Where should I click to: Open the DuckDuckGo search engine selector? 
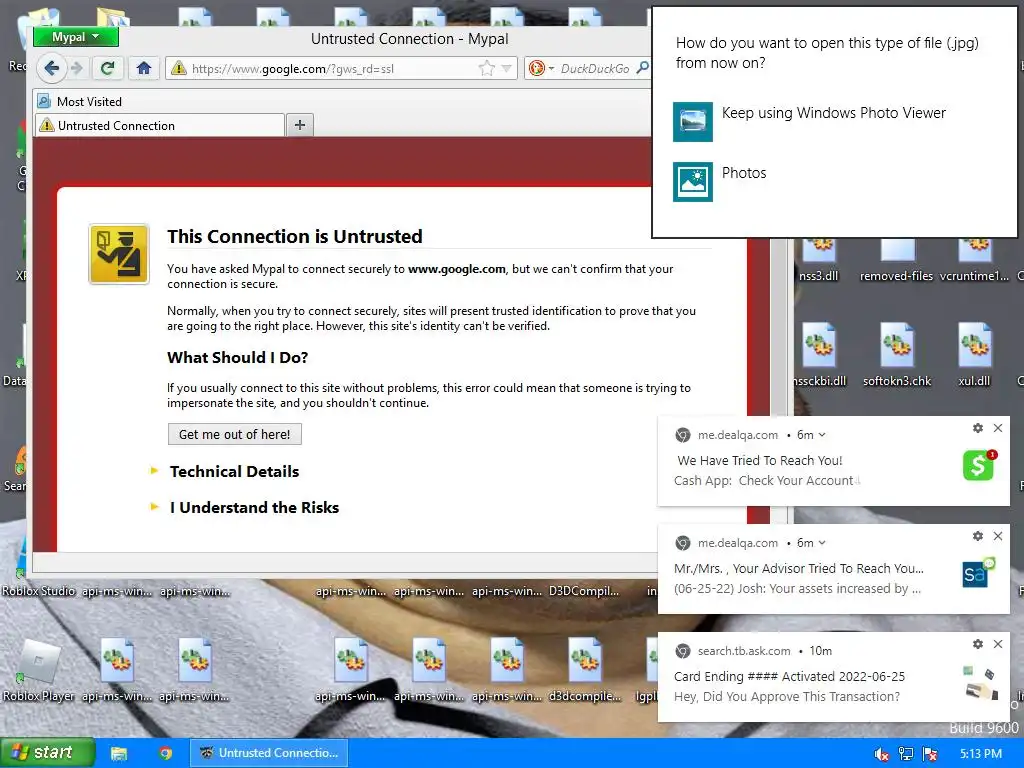541,68
